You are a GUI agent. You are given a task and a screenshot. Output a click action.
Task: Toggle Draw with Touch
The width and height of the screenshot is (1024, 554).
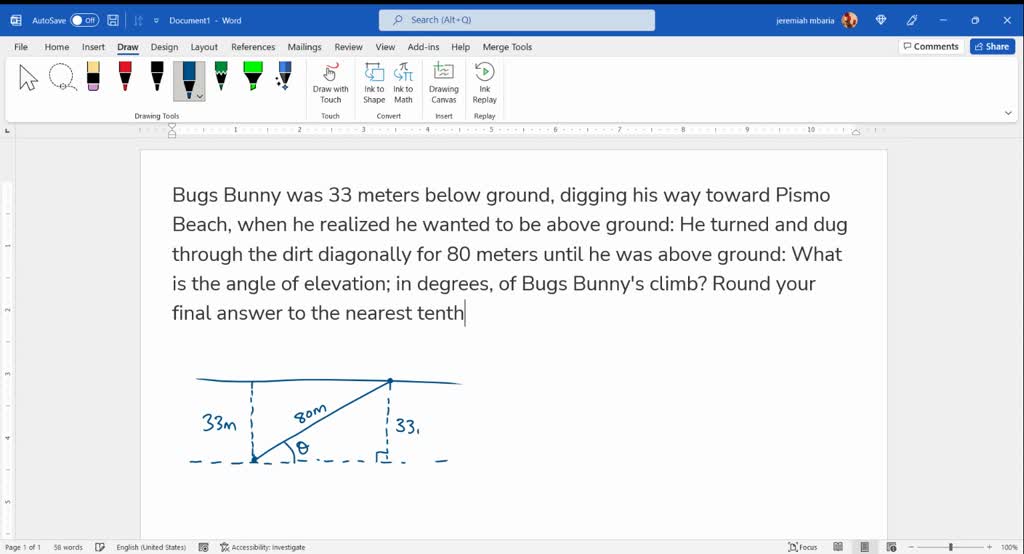point(330,83)
